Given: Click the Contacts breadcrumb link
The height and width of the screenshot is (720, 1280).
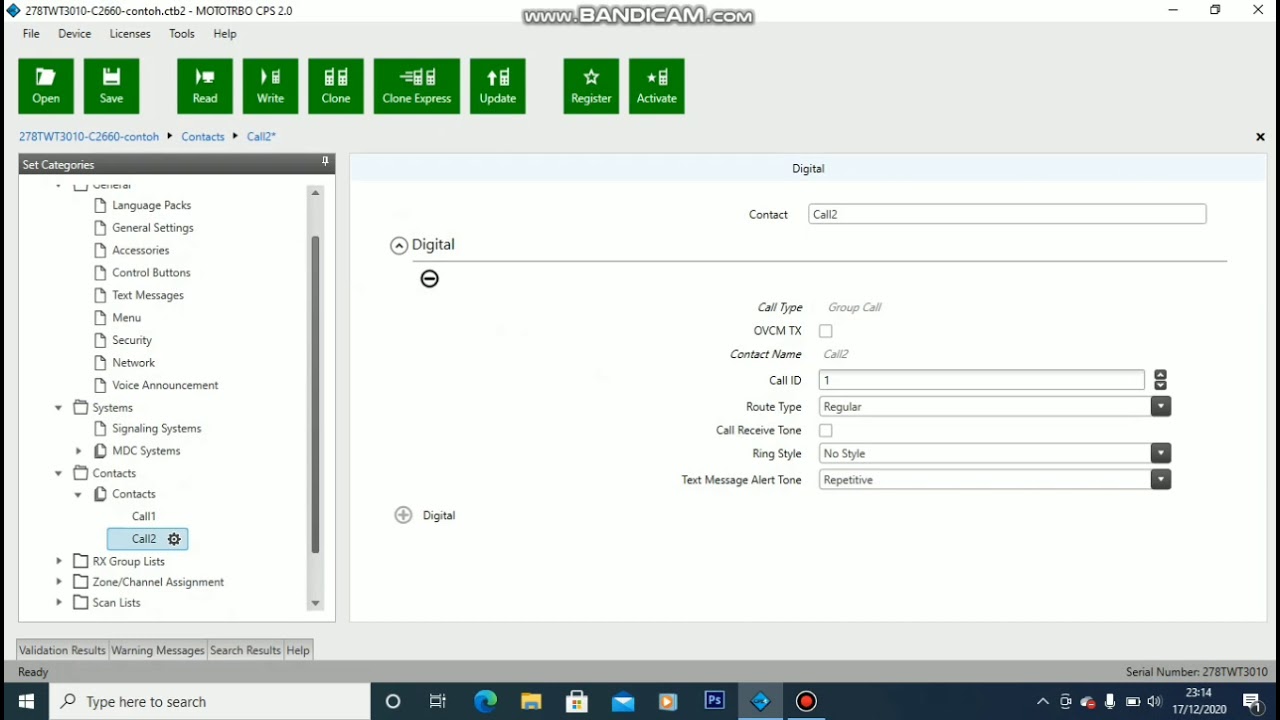Looking at the screenshot, I should point(203,137).
